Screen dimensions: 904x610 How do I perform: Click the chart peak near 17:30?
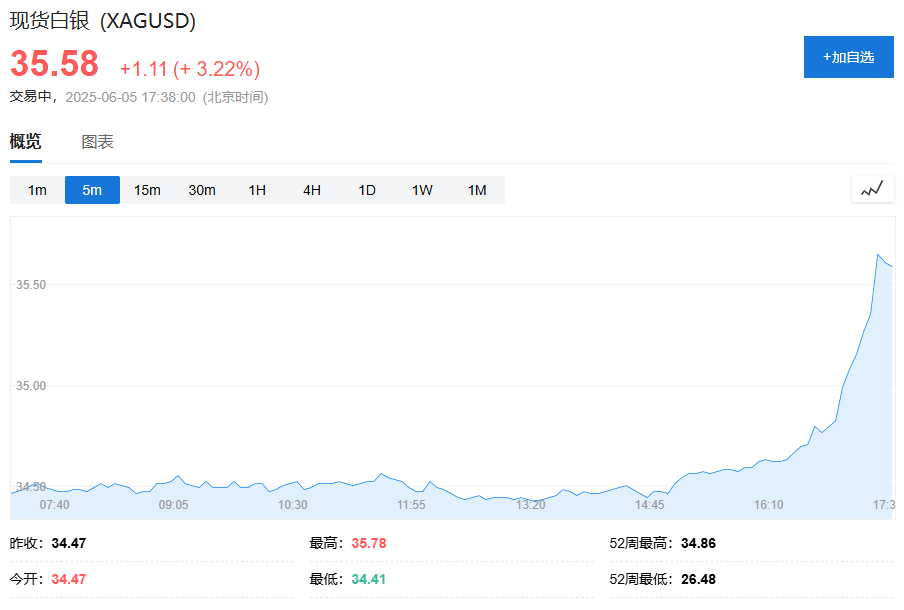click(878, 254)
